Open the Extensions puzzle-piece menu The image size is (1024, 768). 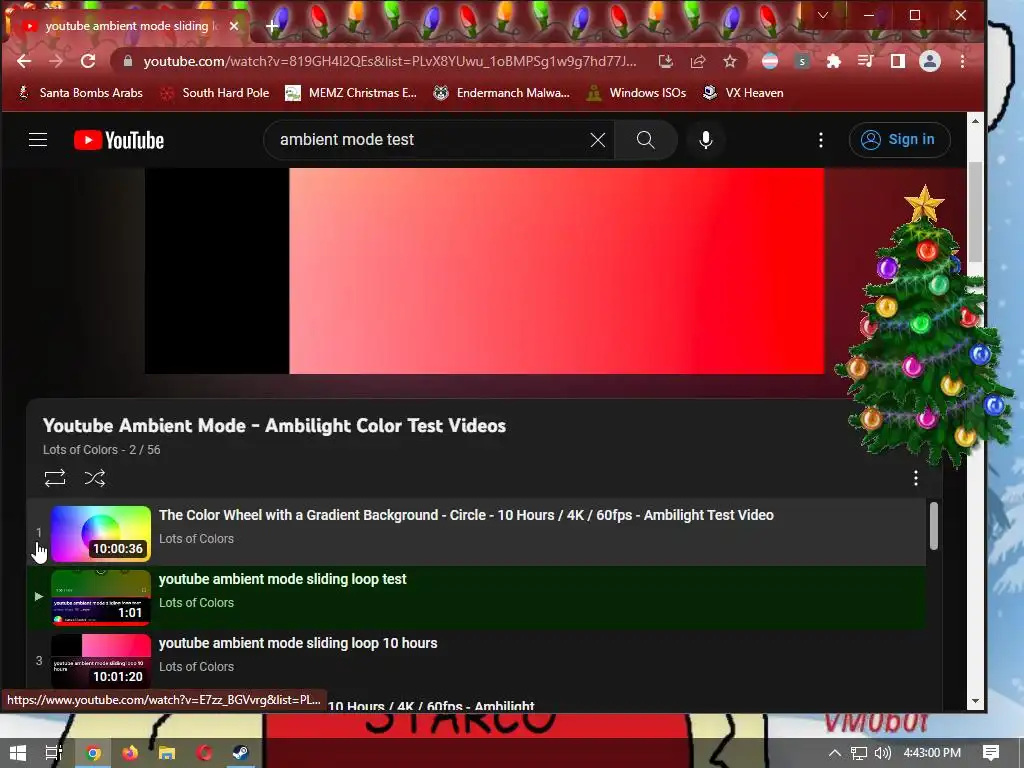(834, 61)
